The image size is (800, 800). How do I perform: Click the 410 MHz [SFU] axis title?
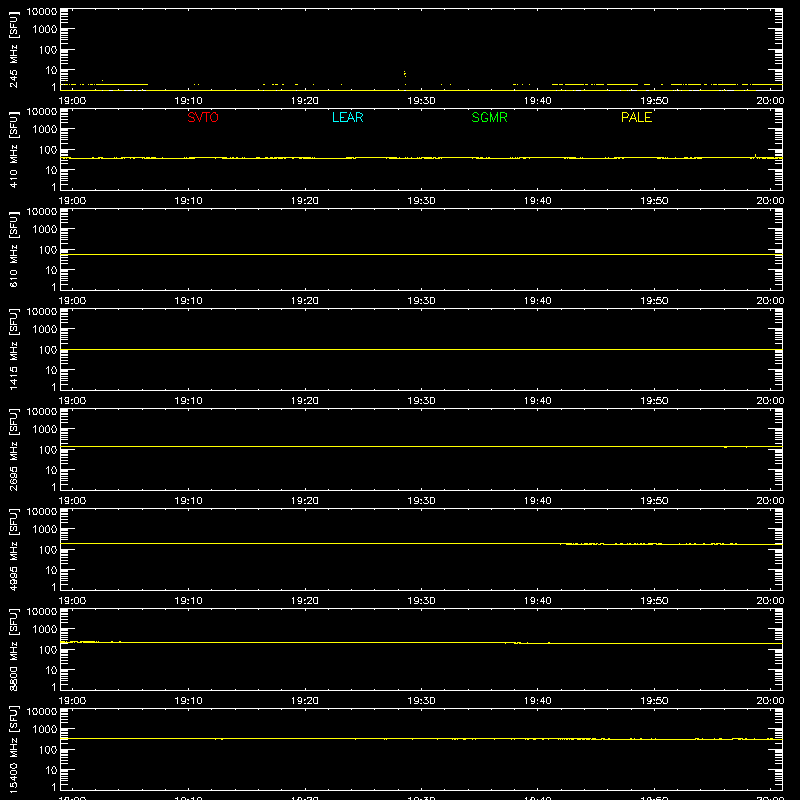click(13, 149)
